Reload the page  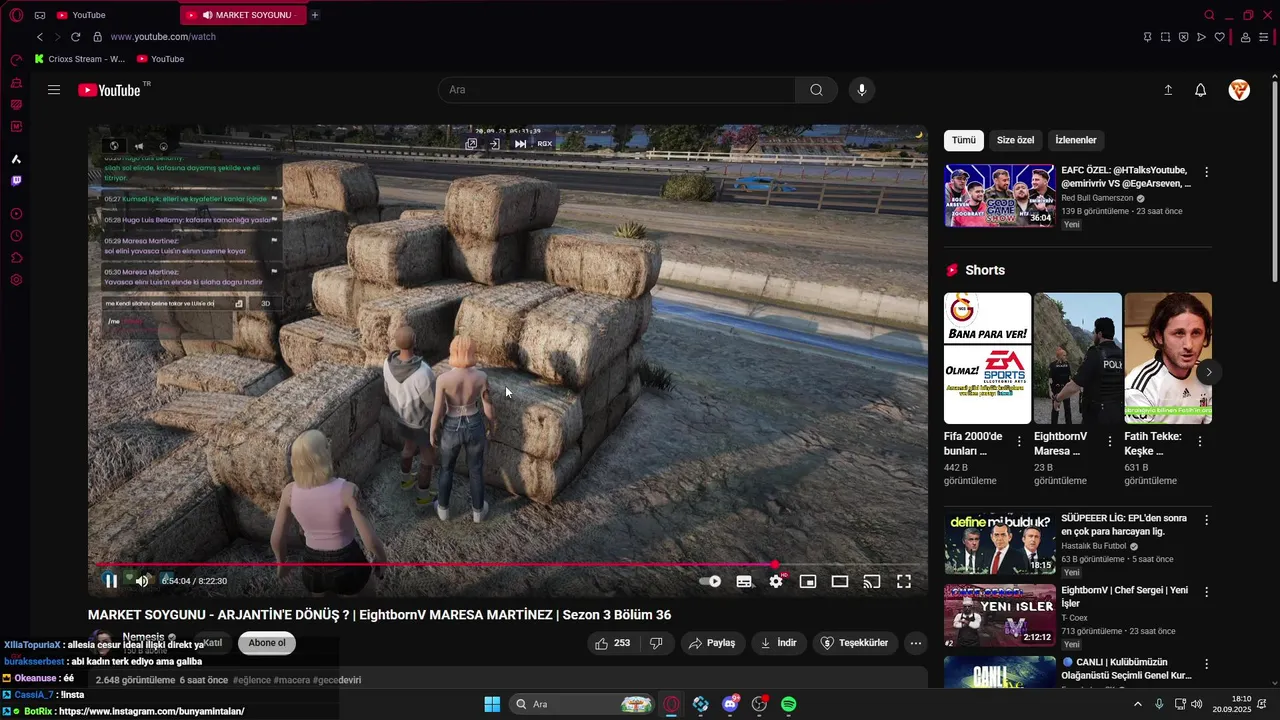point(75,37)
